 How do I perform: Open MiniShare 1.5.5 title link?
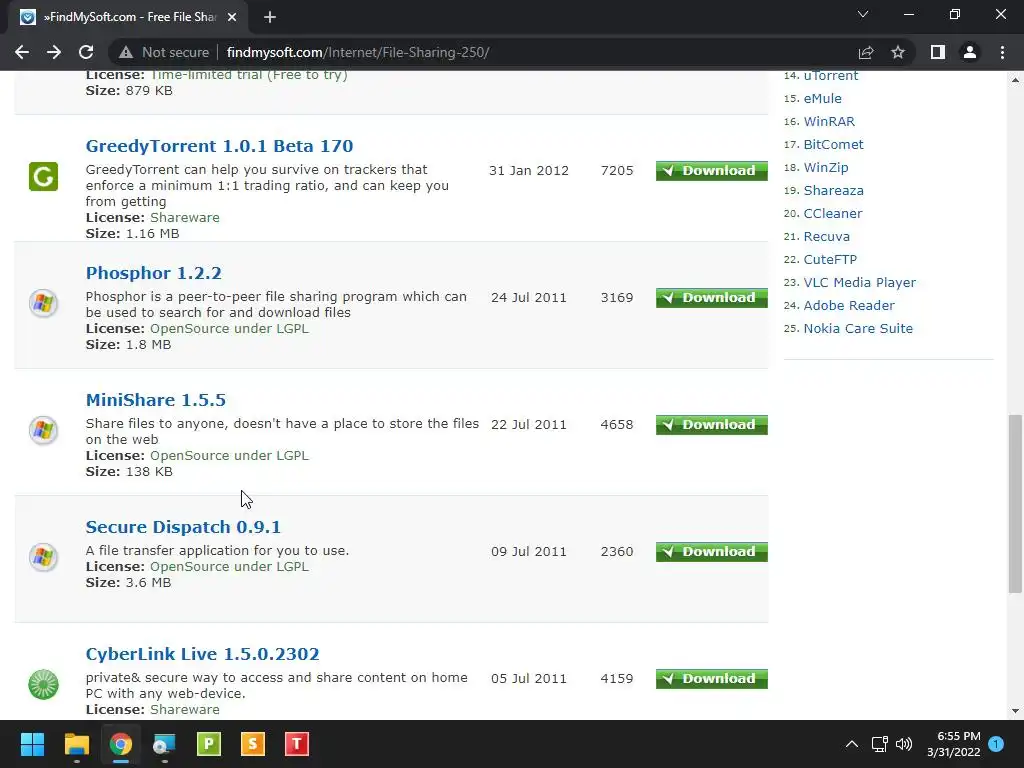pyautogui.click(x=155, y=400)
